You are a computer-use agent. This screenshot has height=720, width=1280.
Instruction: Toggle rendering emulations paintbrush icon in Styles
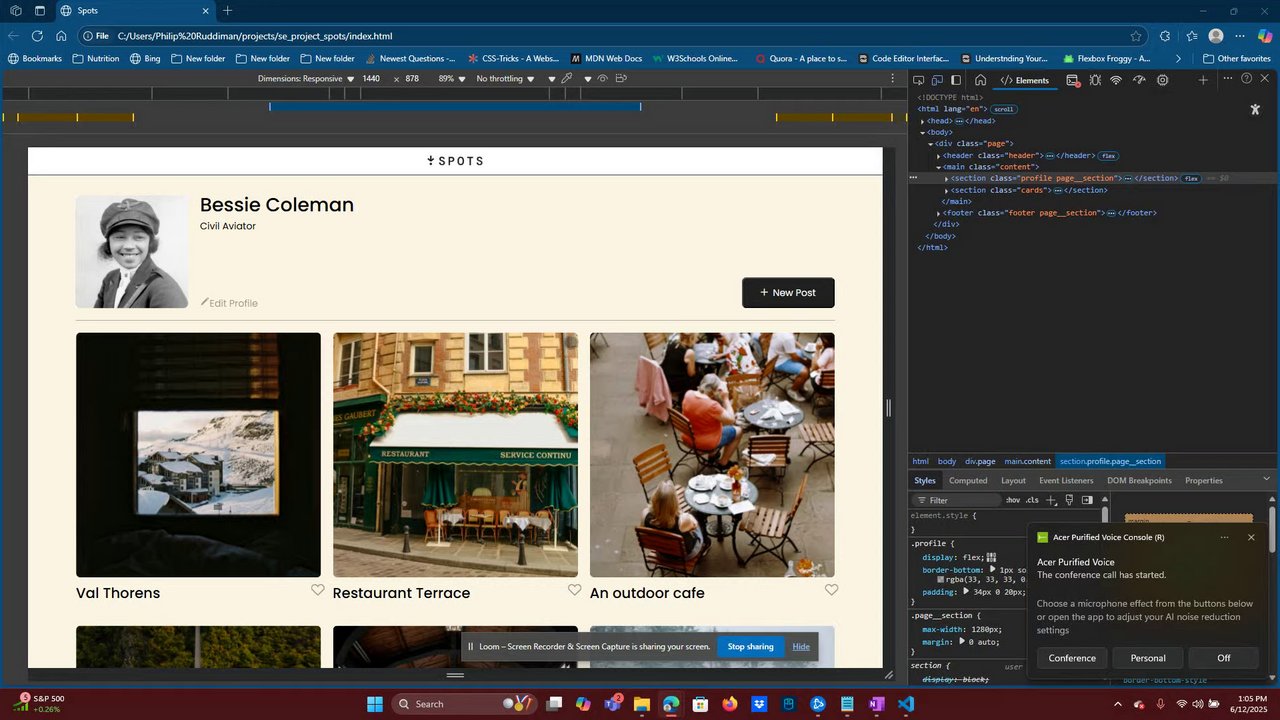(x=1069, y=500)
